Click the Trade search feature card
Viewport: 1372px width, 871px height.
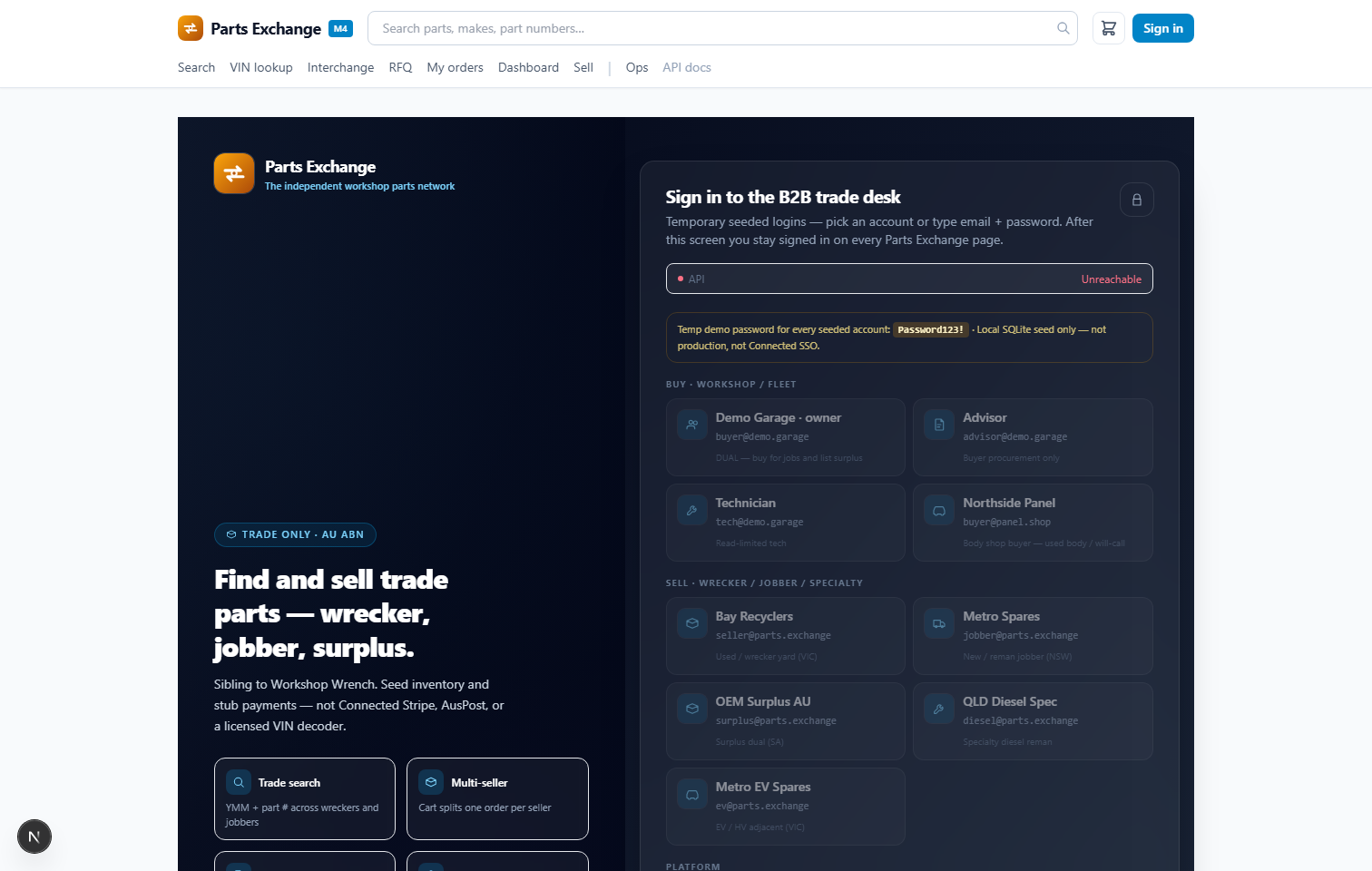tap(305, 798)
